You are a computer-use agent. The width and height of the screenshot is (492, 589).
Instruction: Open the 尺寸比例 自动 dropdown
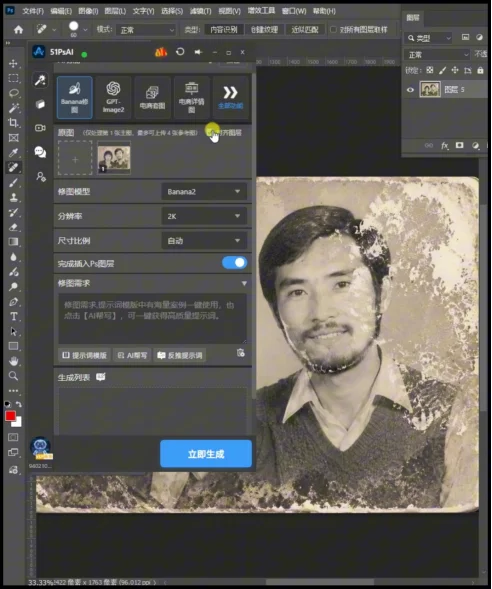pyautogui.click(x=204, y=240)
